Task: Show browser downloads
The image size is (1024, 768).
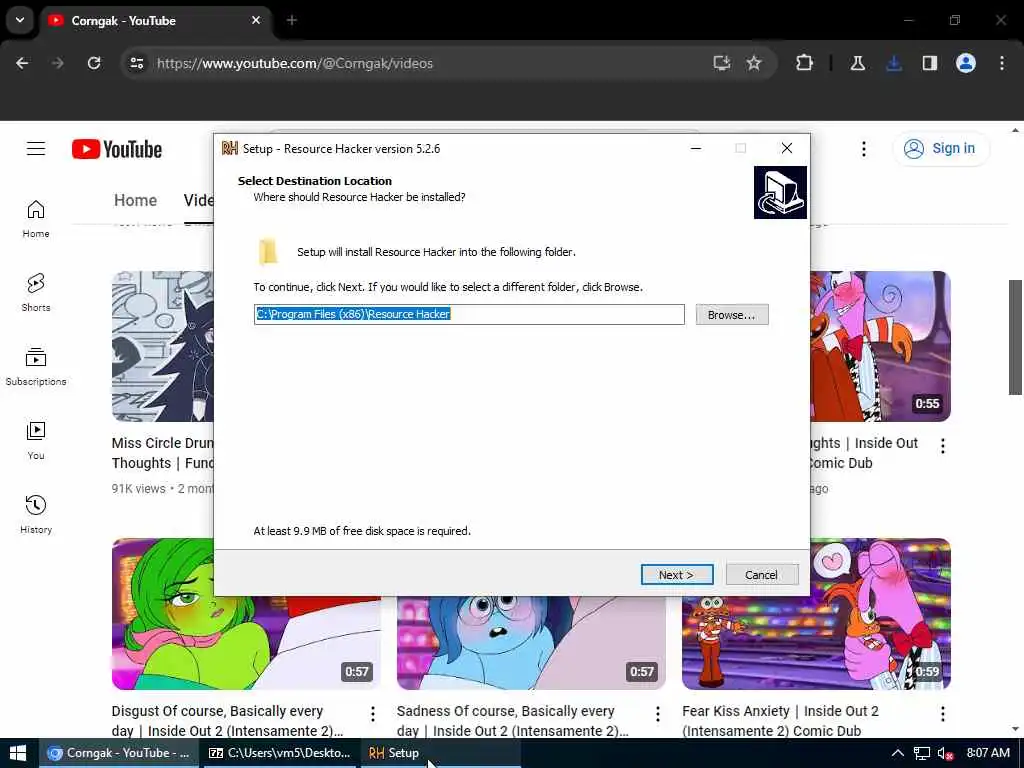Action: 894,63
